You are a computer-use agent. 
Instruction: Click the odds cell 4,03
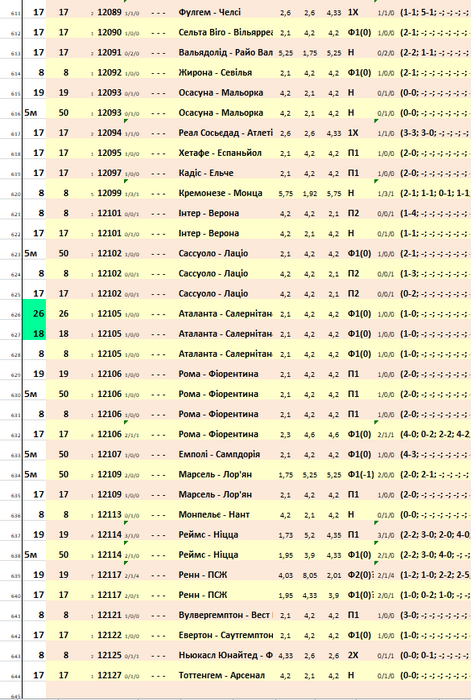click(x=286, y=575)
